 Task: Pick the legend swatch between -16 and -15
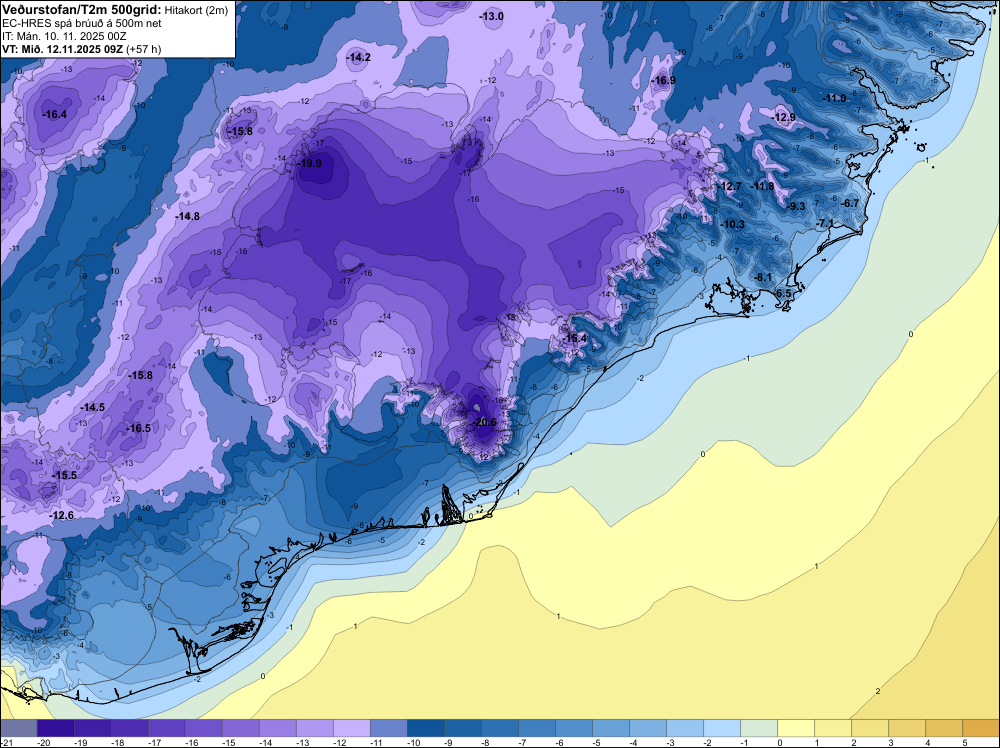point(203,728)
